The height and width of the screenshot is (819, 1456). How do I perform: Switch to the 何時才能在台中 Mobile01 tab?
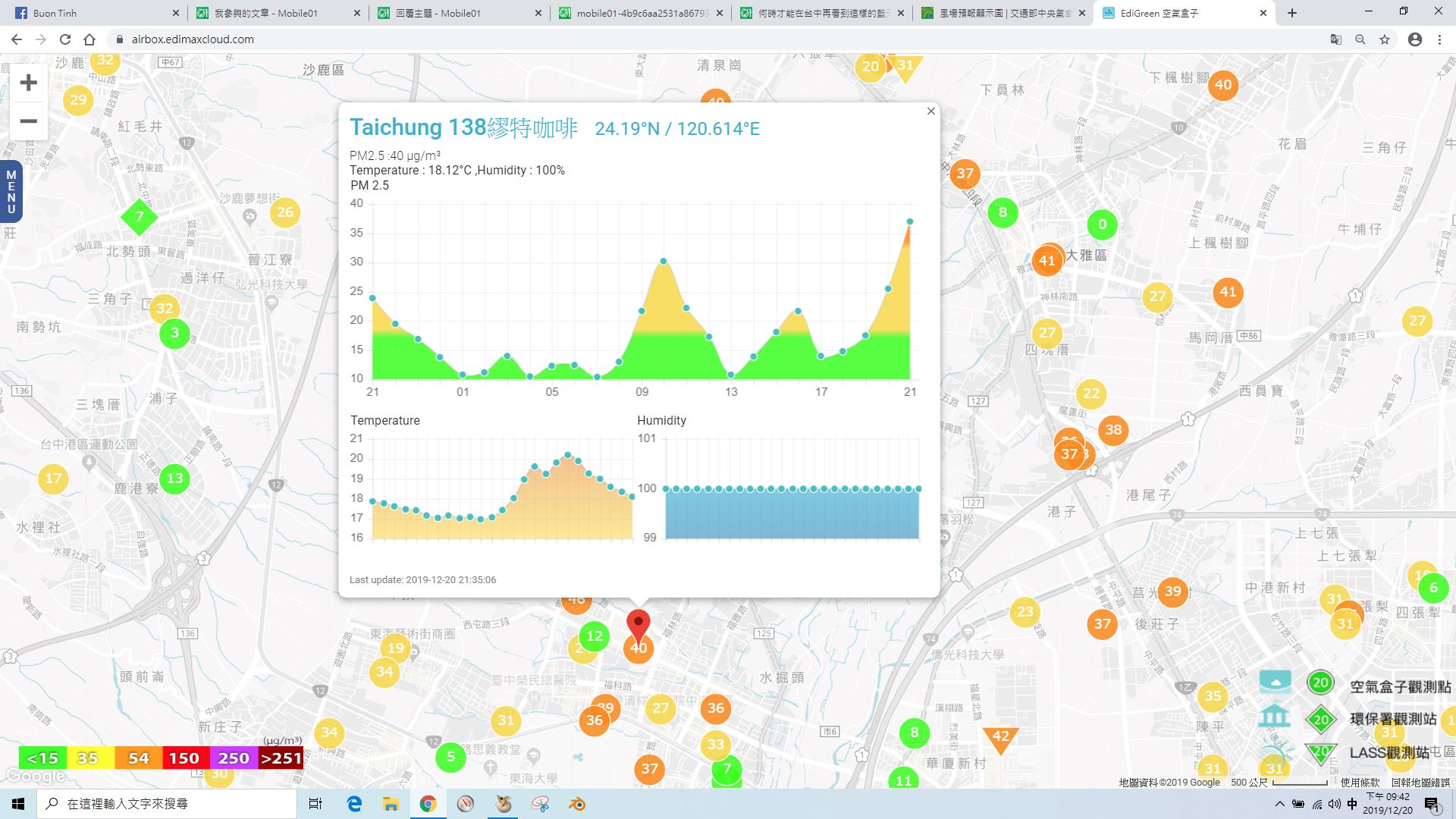tap(821, 13)
